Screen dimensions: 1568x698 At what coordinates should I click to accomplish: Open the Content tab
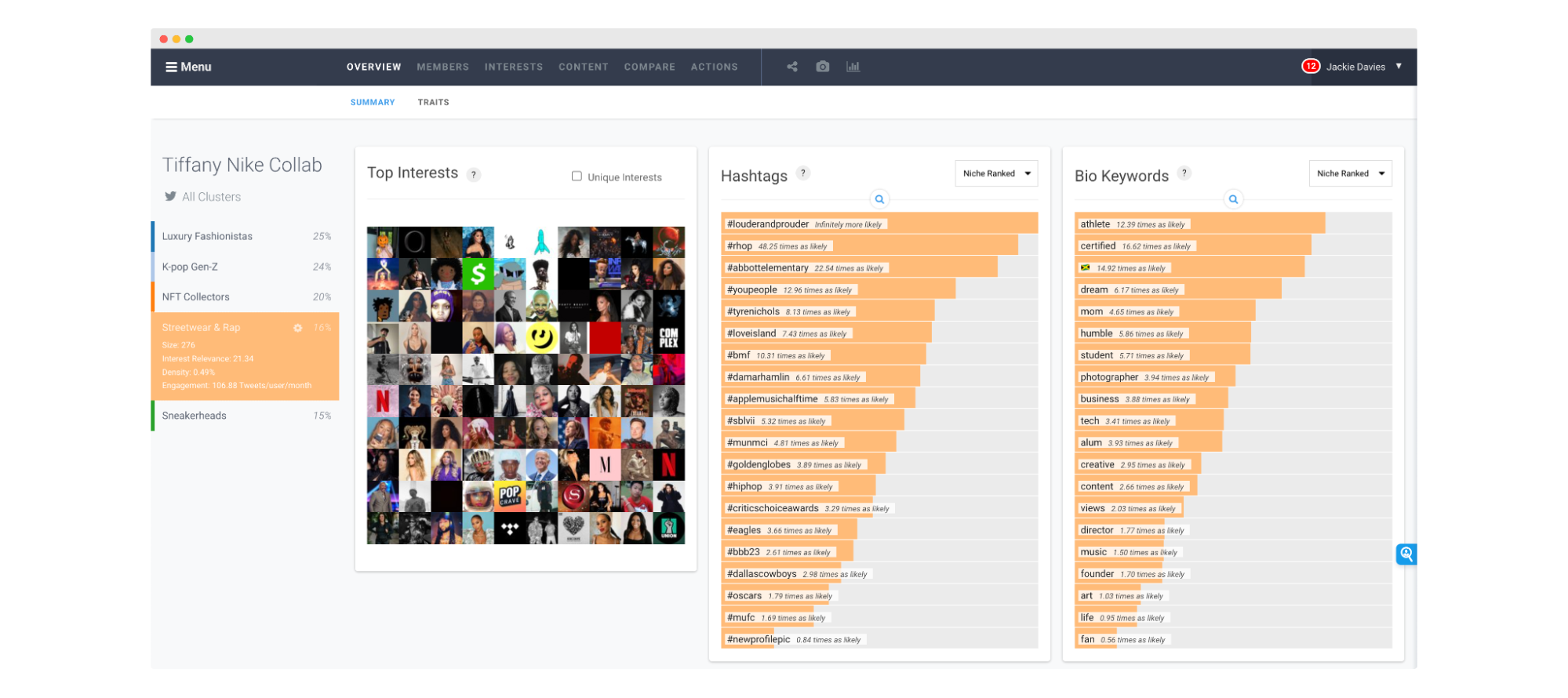[584, 67]
